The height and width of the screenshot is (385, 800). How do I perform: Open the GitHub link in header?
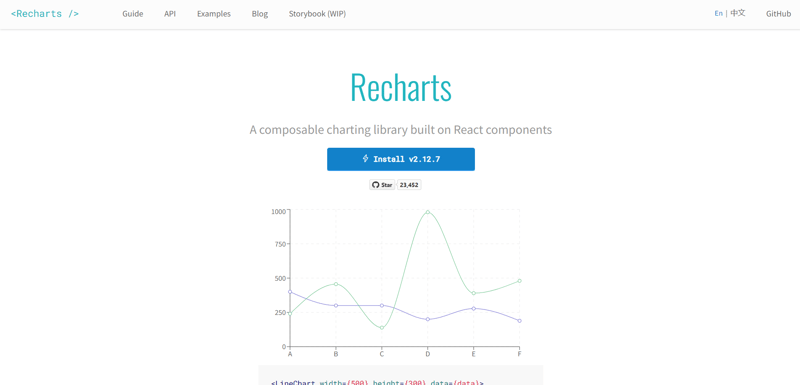[779, 14]
